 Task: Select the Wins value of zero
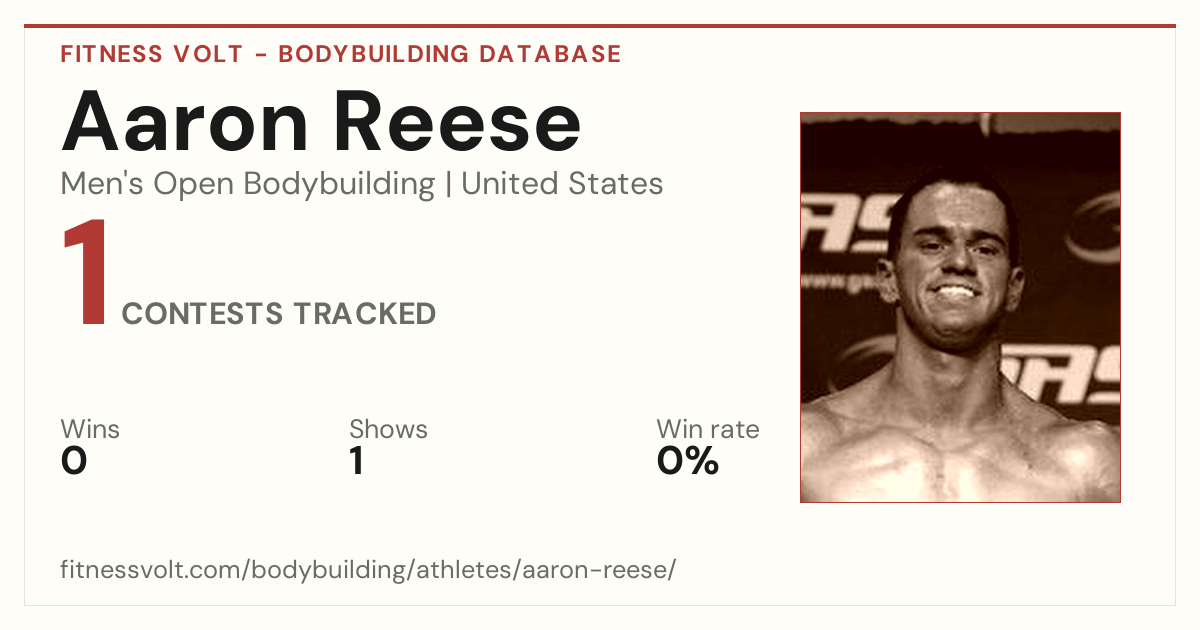click(x=74, y=461)
